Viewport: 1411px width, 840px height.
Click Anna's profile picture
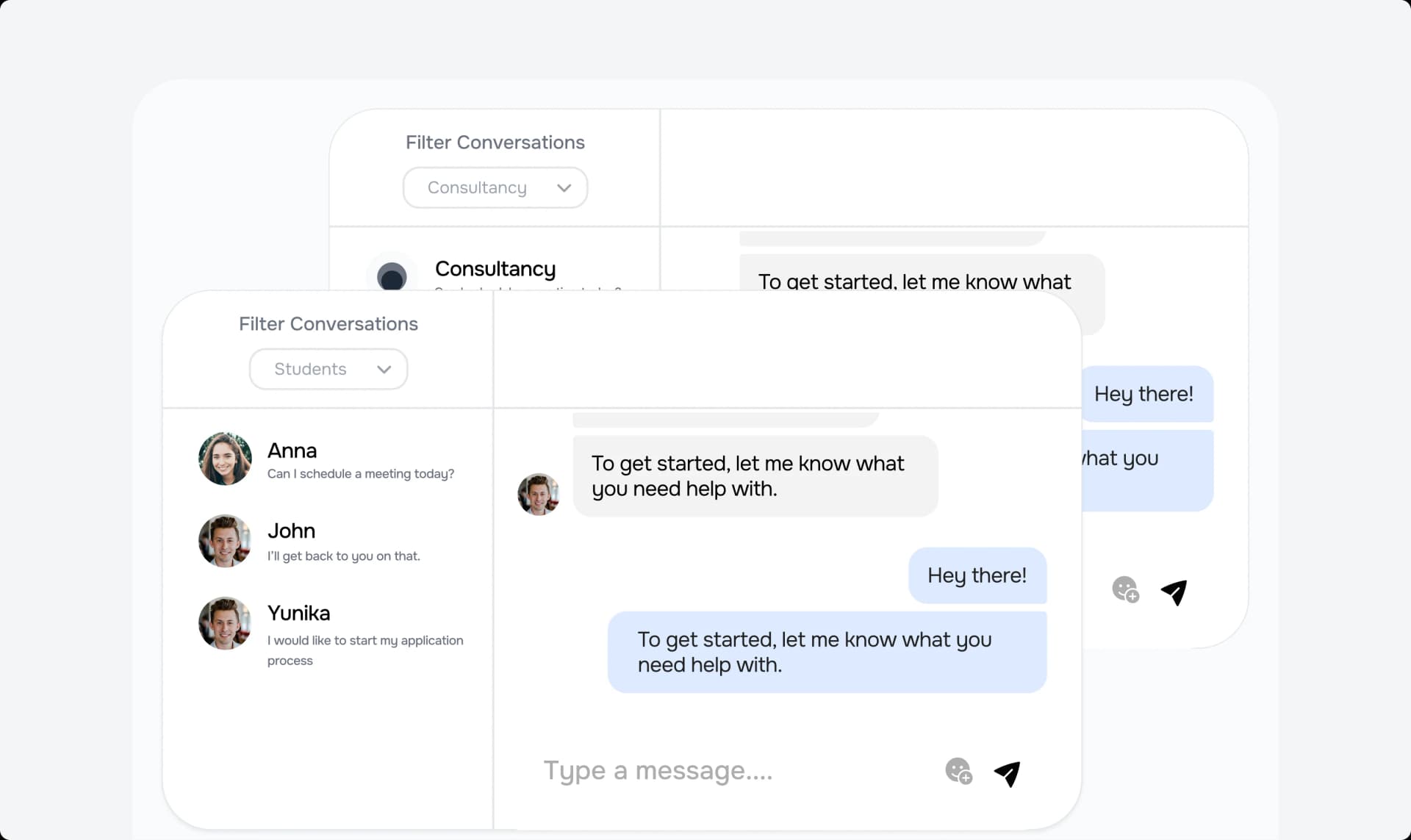click(x=225, y=459)
